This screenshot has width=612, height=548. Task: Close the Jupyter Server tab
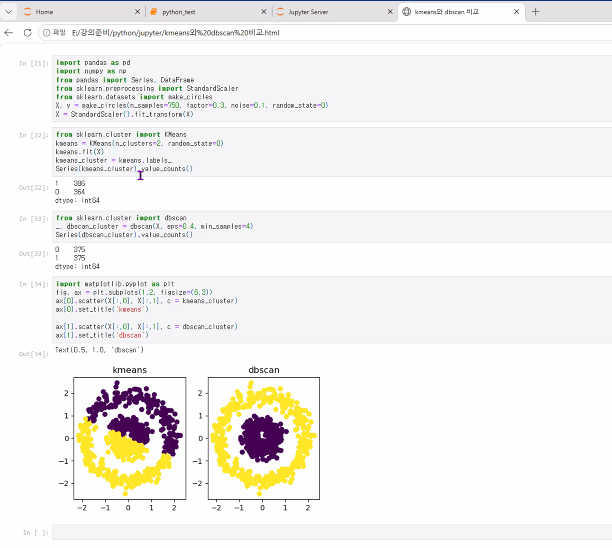point(390,12)
